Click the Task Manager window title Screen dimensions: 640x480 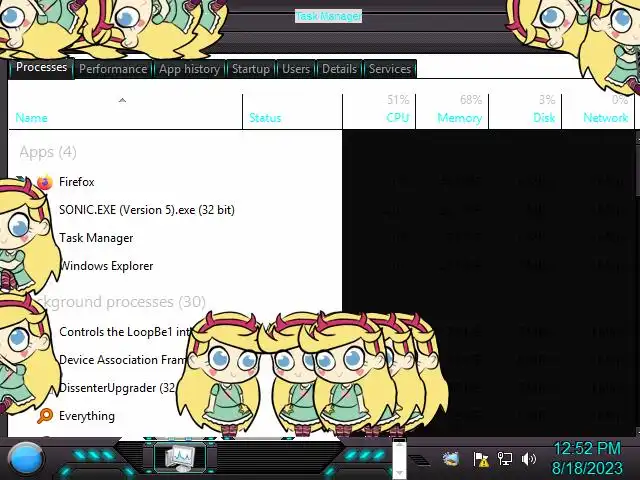click(328, 16)
